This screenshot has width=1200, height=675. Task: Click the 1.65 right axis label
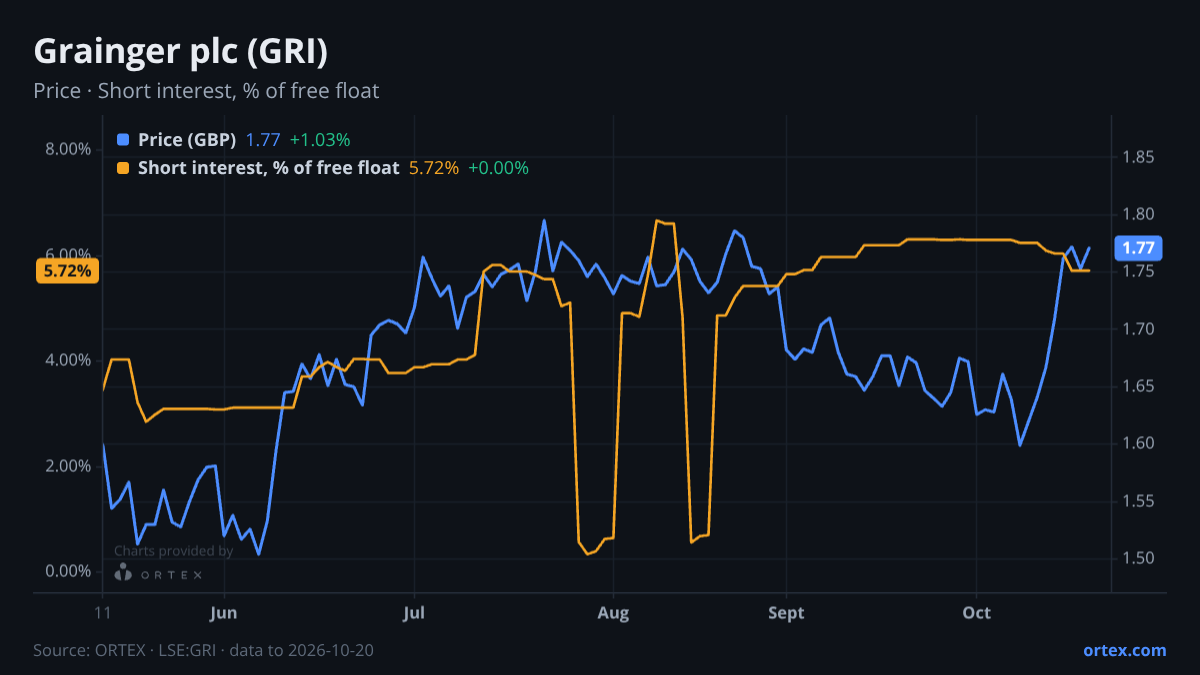click(1139, 386)
